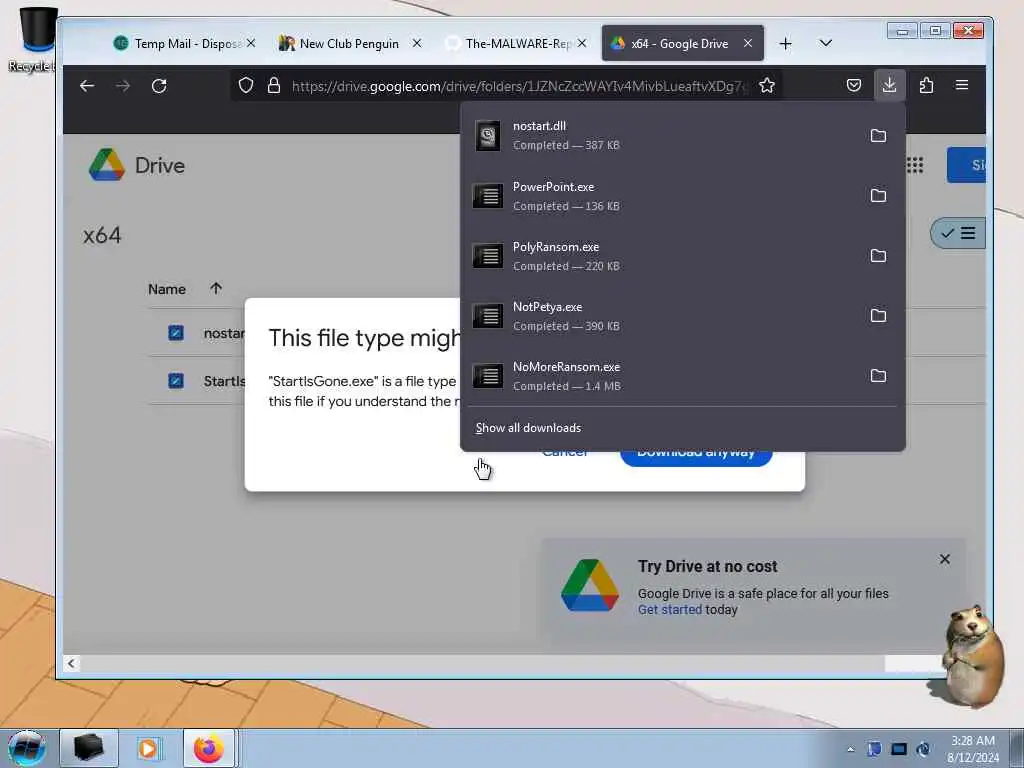Open the downloaded NotPetya.exe entry
1024x768 pixels.
point(662,316)
